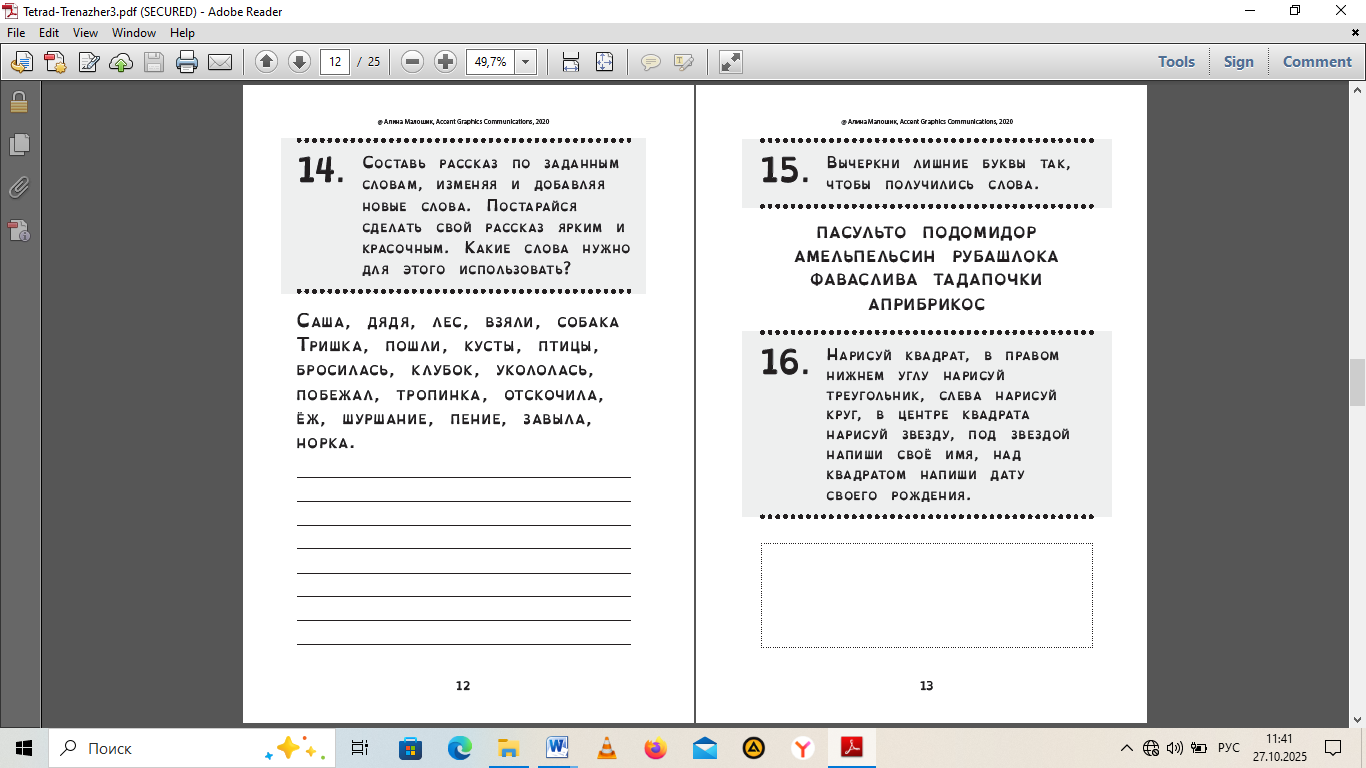
Task: Click the zoom out minus button
Action: click(412, 62)
